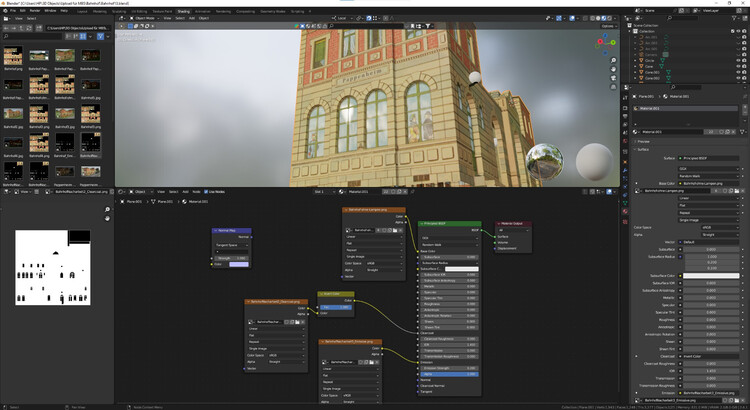The width and height of the screenshot is (750, 410).
Task: Hide Circle object in outliner
Action: point(738,61)
